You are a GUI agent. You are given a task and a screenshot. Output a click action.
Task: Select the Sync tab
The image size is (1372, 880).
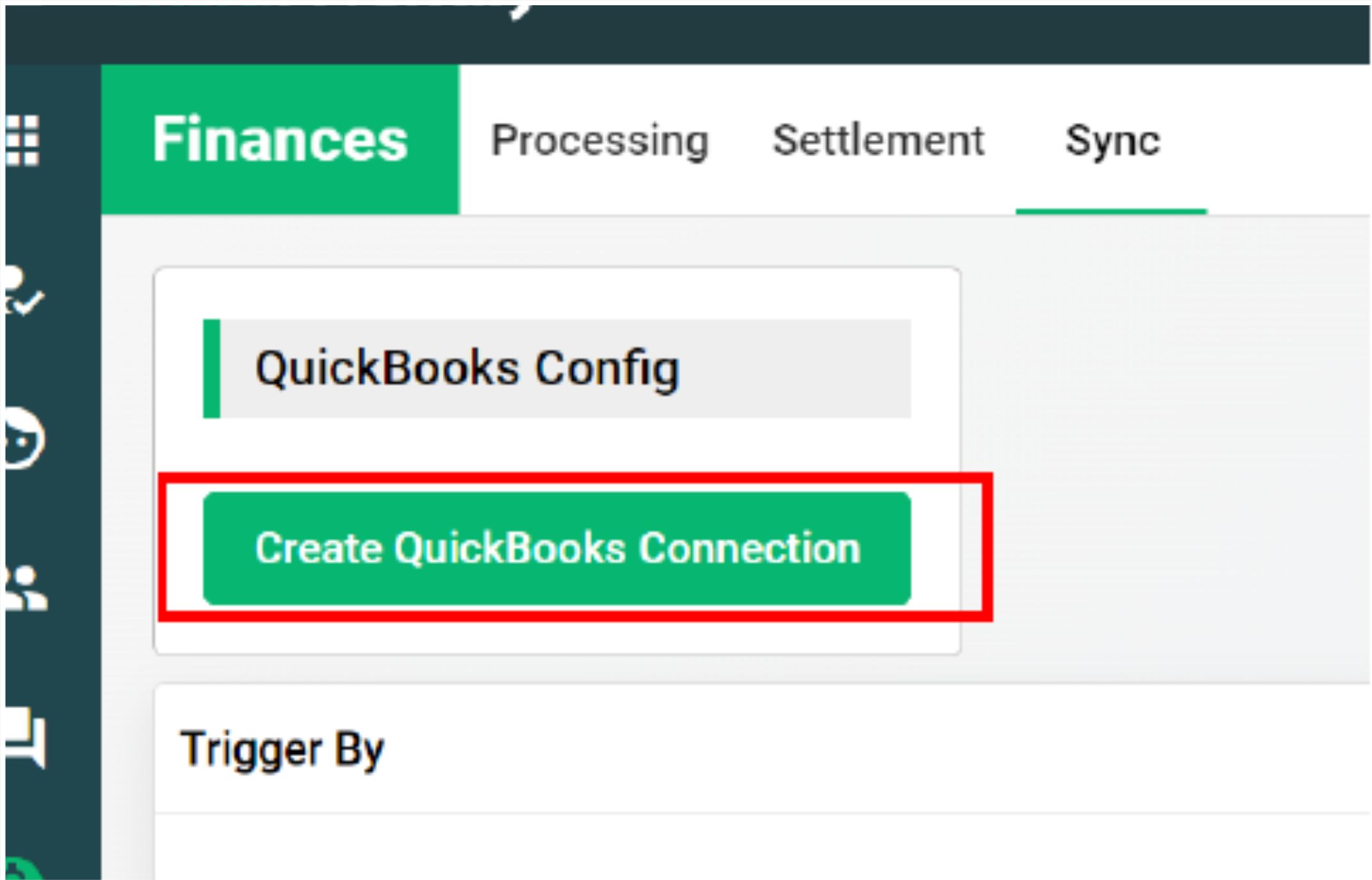tap(1112, 140)
